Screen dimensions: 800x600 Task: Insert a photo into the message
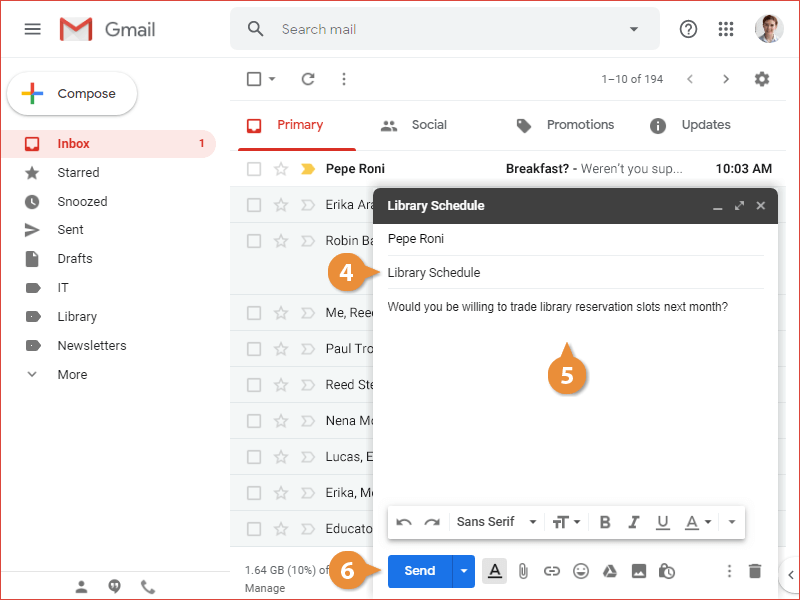(x=639, y=571)
